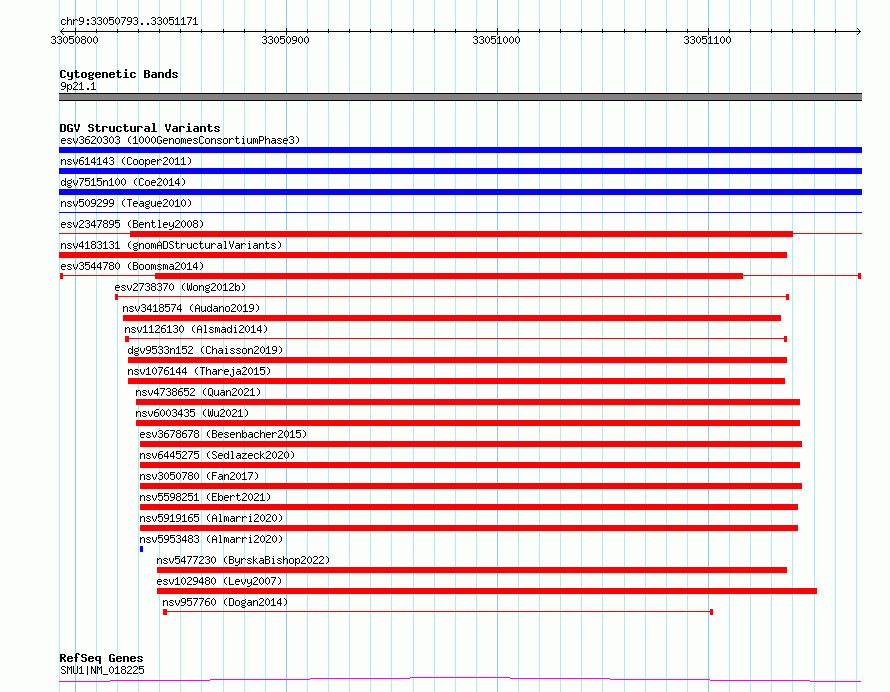
Task: Click the thin red line under esv2738370 (Wong2012b)
Action: [x=452, y=297]
